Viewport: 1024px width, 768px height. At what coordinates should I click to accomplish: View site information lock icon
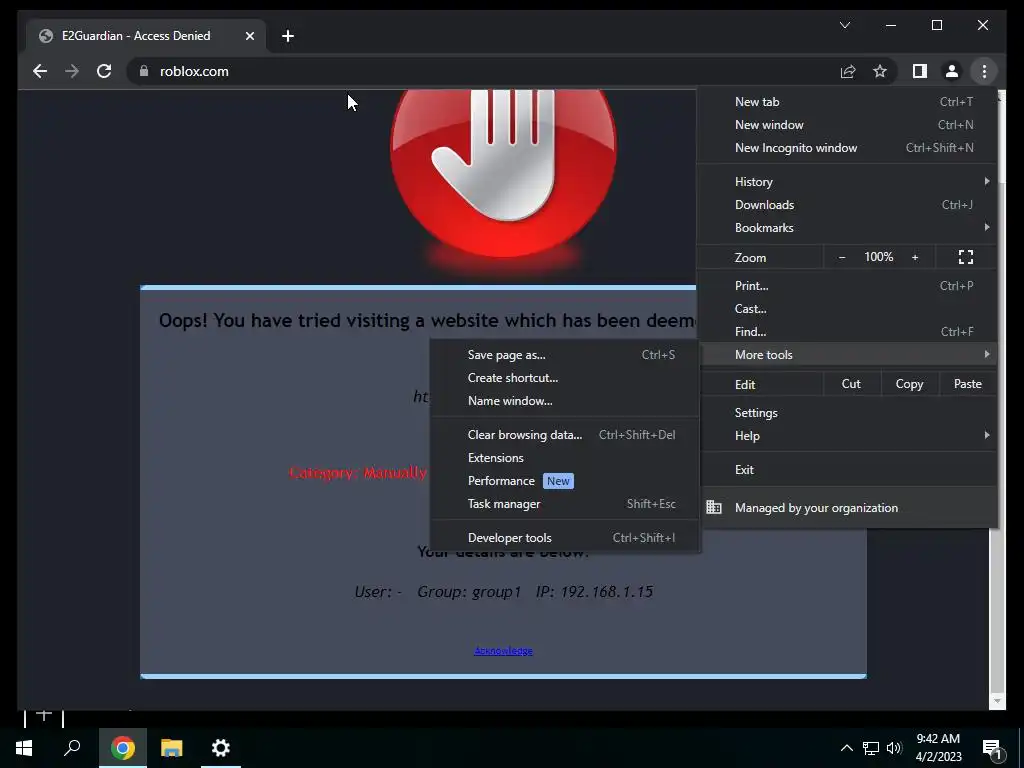pos(144,71)
